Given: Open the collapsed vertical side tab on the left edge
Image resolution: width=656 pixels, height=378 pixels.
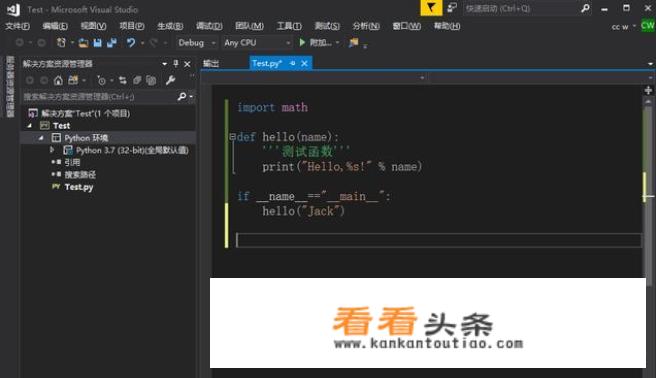Looking at the screenshot, I should point(10,86).
